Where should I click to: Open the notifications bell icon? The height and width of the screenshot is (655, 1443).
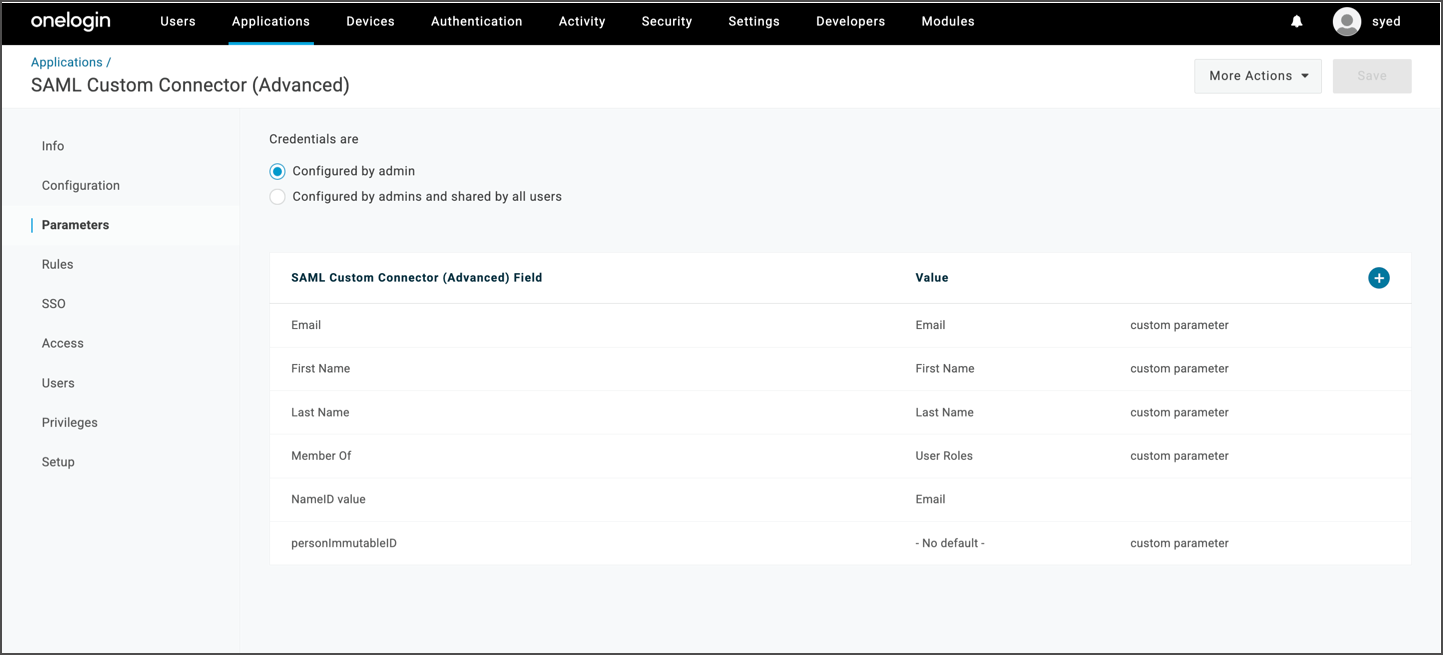click(x=1296, y=21)
